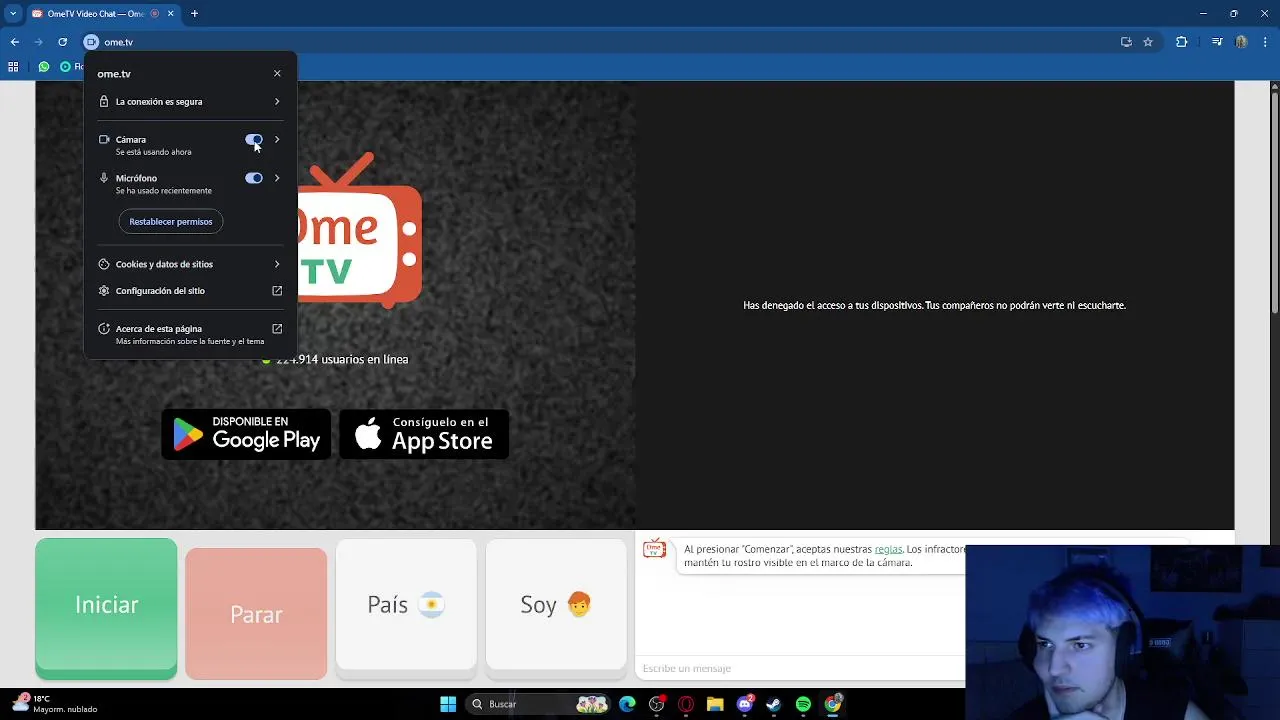Open the 'reglas' rules link
The image size is (1280, 720).
888,549
